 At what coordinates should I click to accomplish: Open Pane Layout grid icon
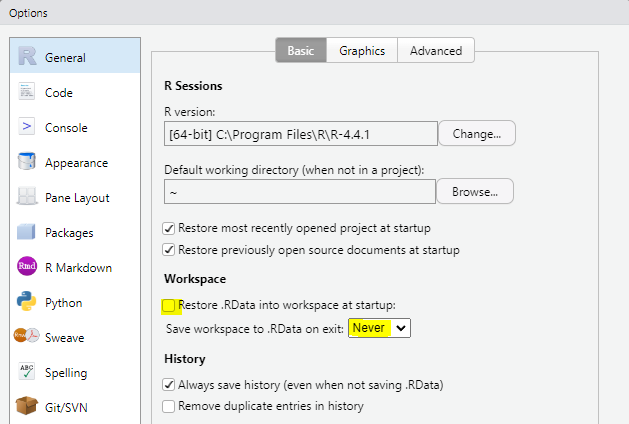pos(27,197)
